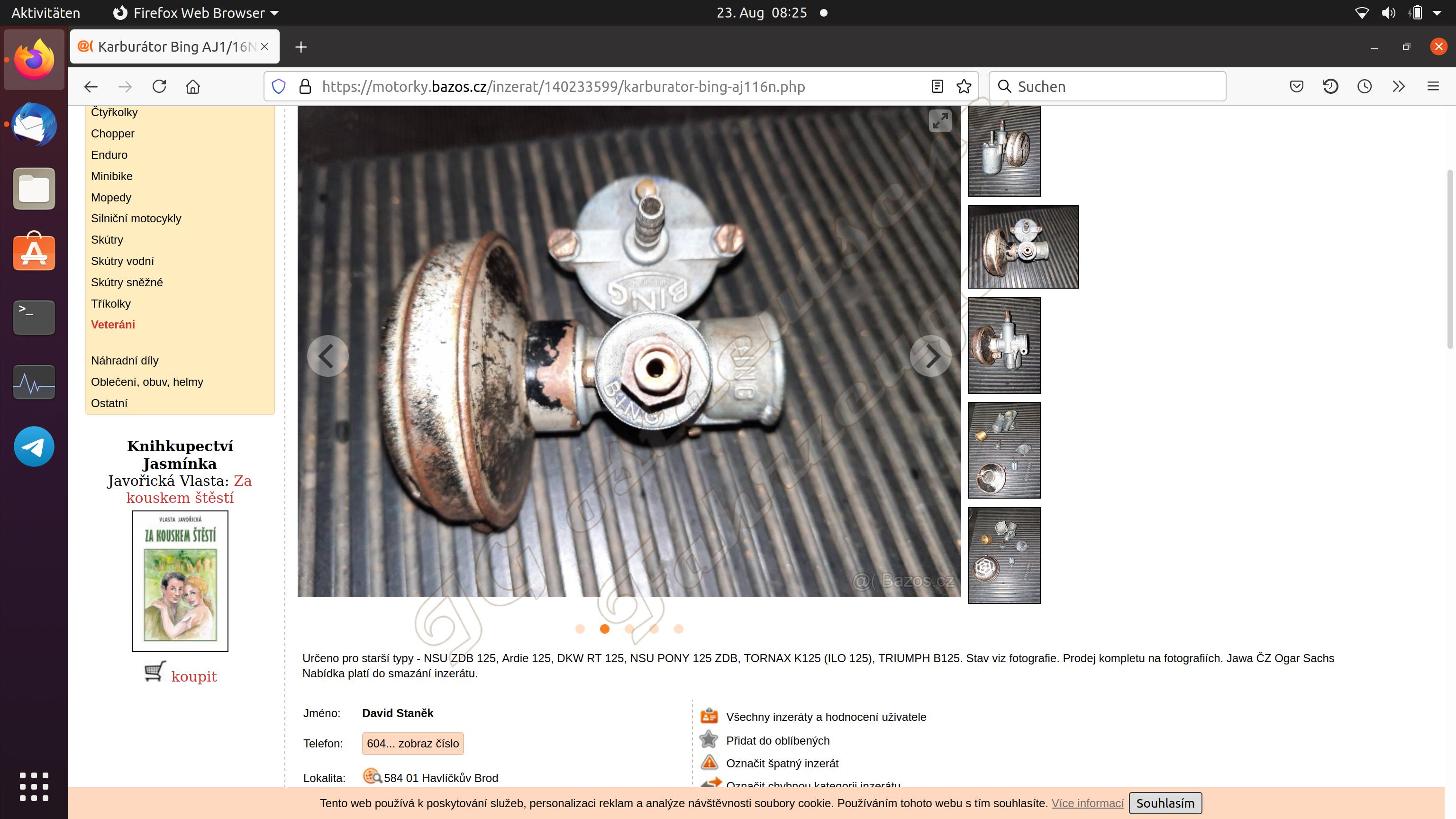Open System Monitor from the dock
1456x819 pixels.
pos(34,382)
